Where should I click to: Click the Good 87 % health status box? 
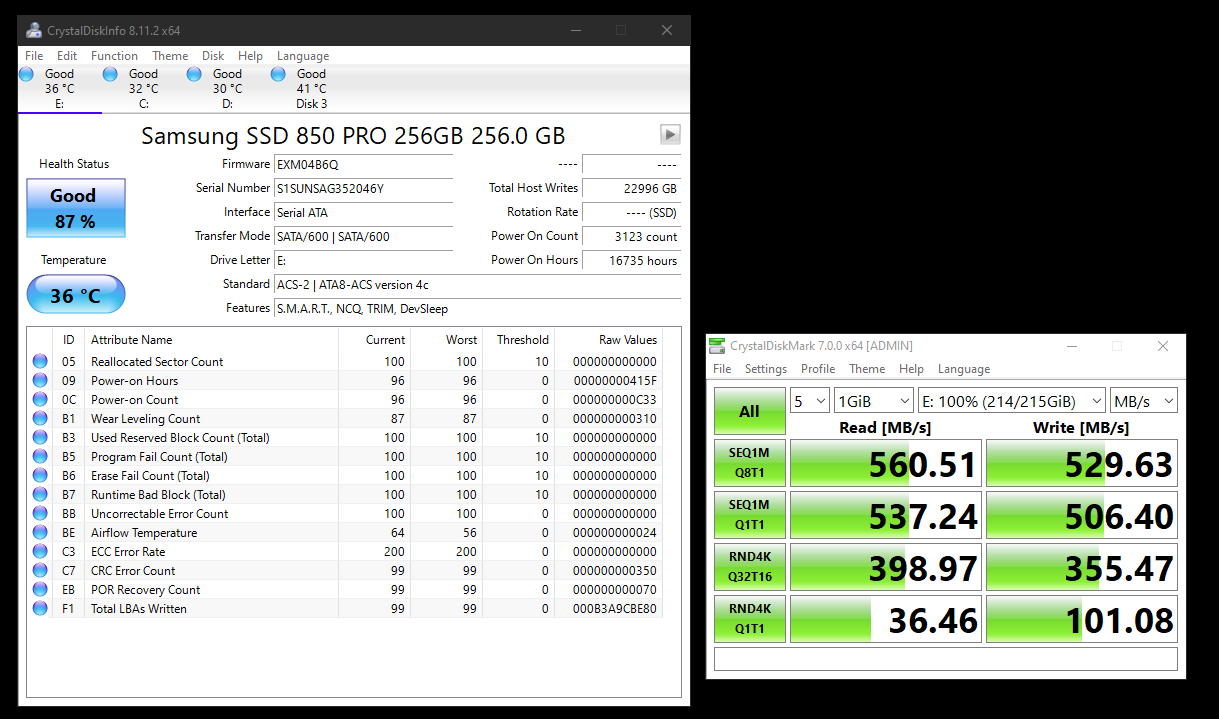click(75, 208)
